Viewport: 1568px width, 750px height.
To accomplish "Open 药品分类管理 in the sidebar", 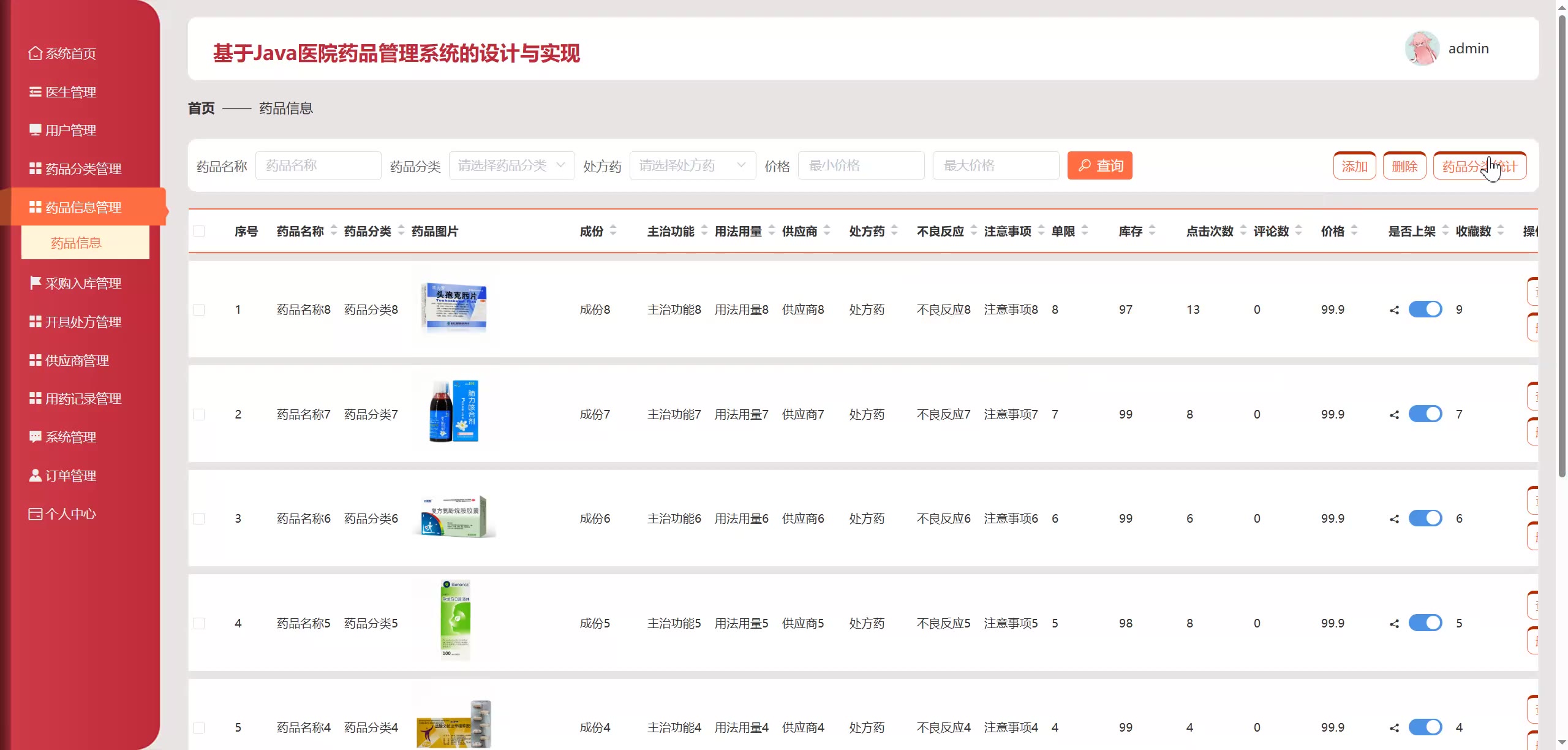I will 83,169.
